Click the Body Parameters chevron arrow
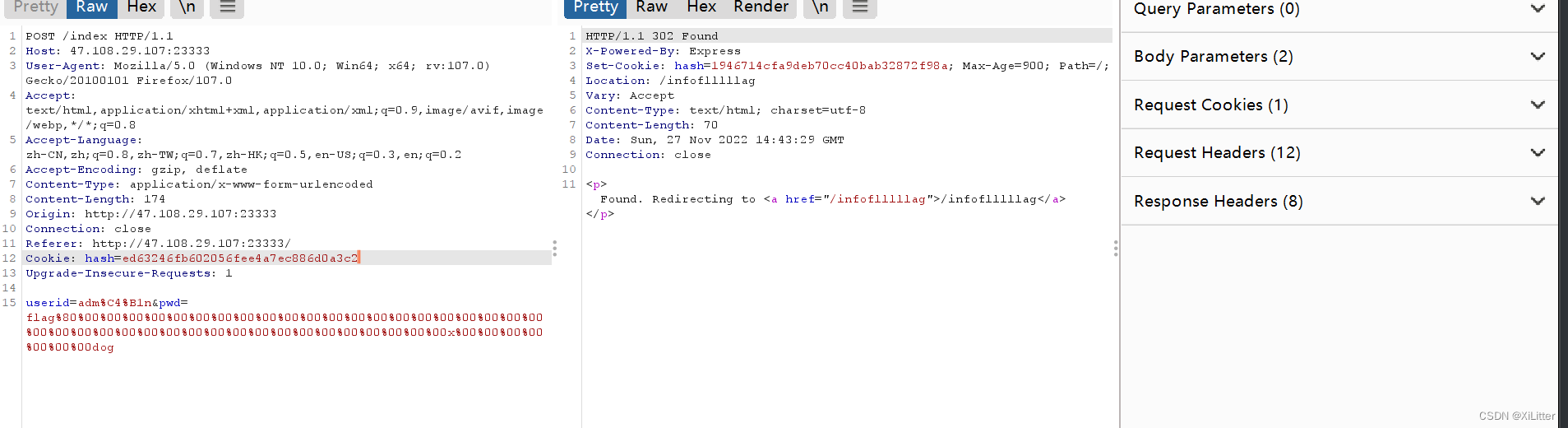This screenshot has height=428, width=1568. click(1538, 57)
